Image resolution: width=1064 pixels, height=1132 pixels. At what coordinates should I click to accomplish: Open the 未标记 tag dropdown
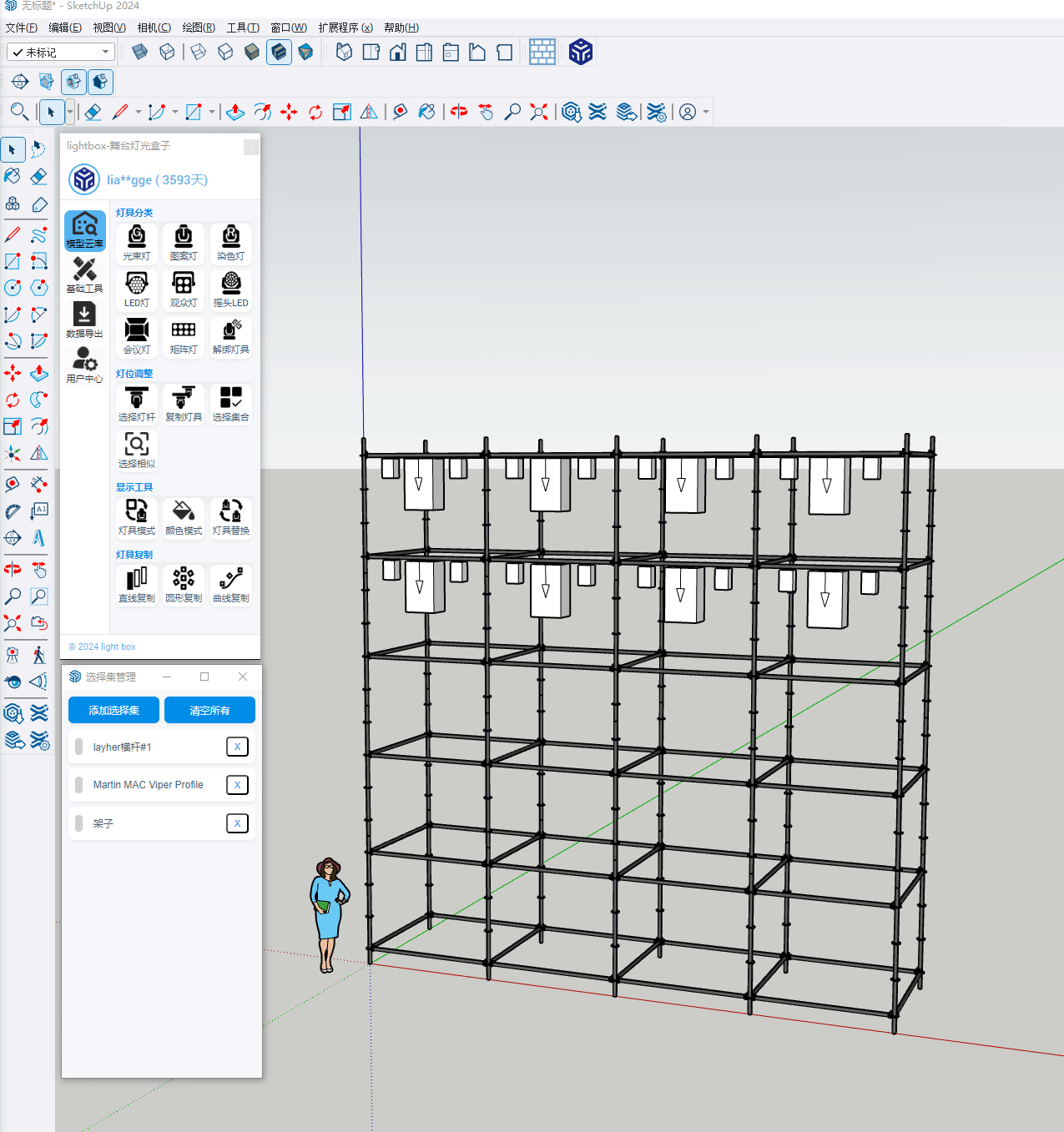61,52
